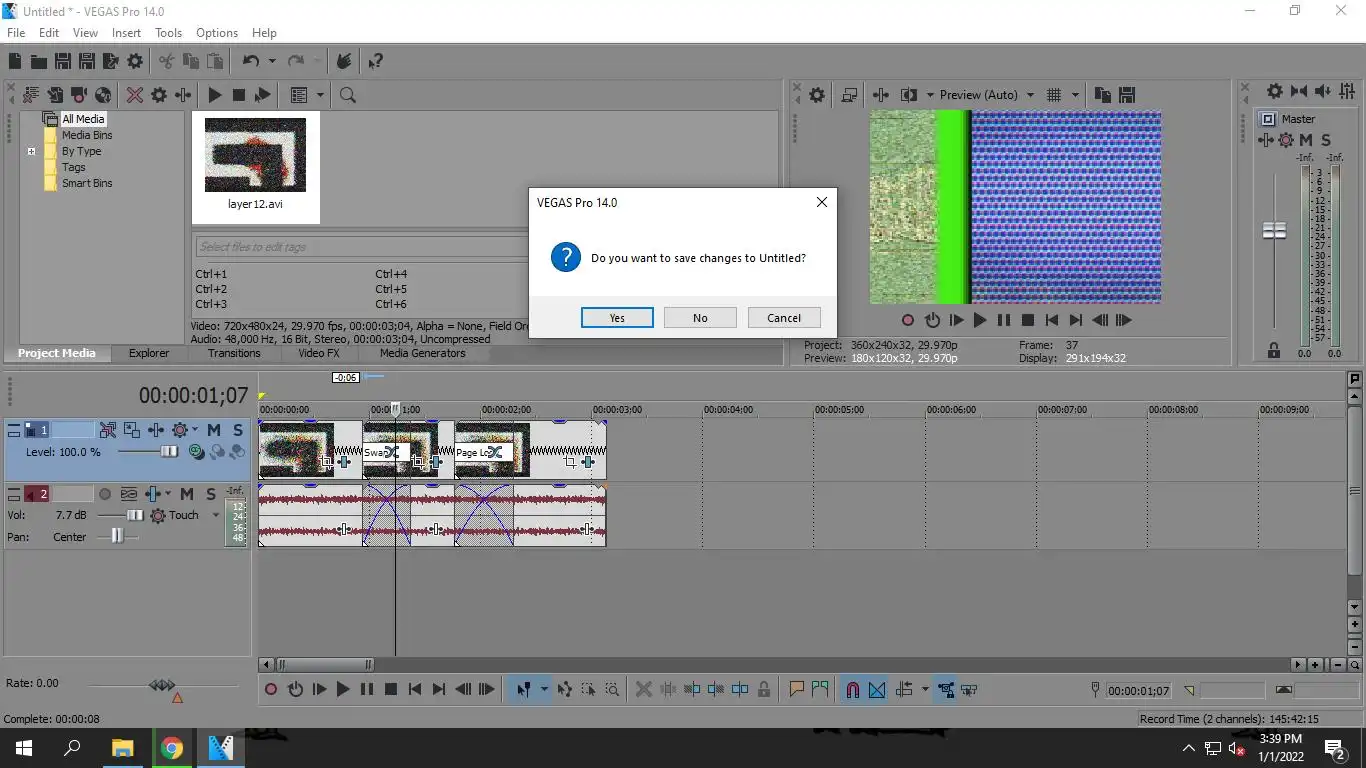This screenshot has width=1366, height=768.
Task: Open the Undo history dropdown arrow
Action: click(271, 62)
